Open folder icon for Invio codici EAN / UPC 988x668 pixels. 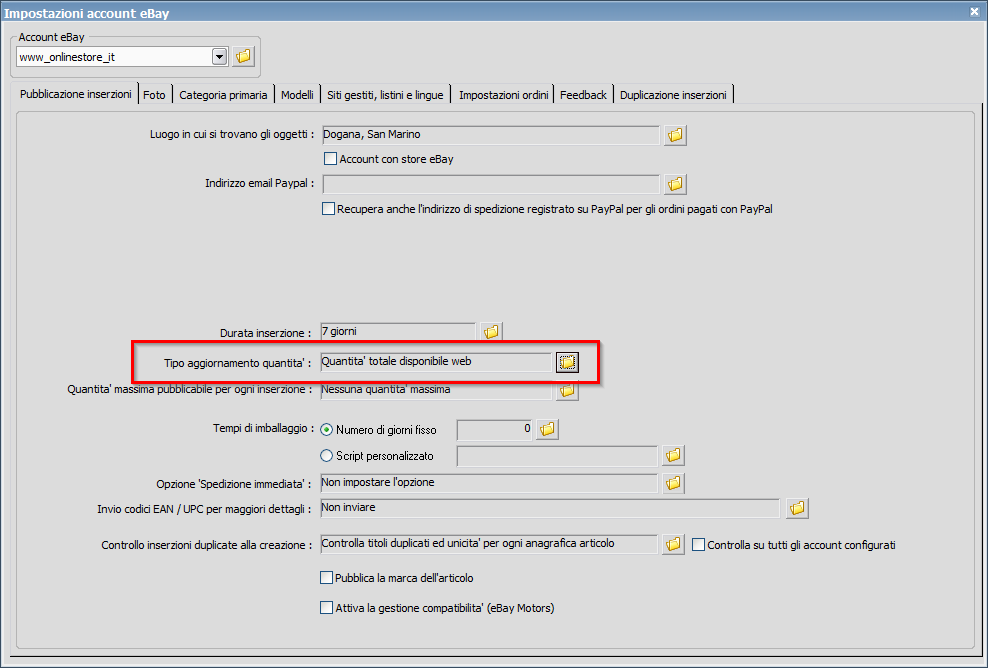point(797,508)
